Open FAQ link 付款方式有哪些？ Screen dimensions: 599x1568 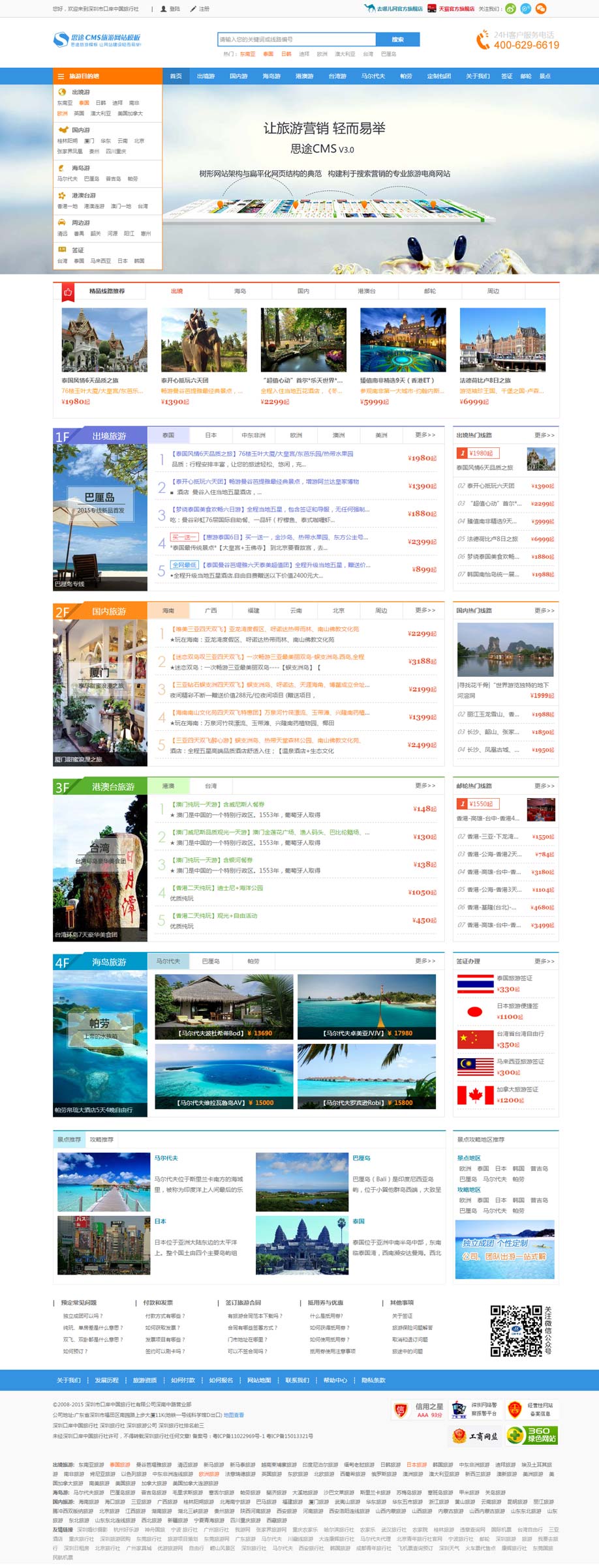(x=165, y=1316)
